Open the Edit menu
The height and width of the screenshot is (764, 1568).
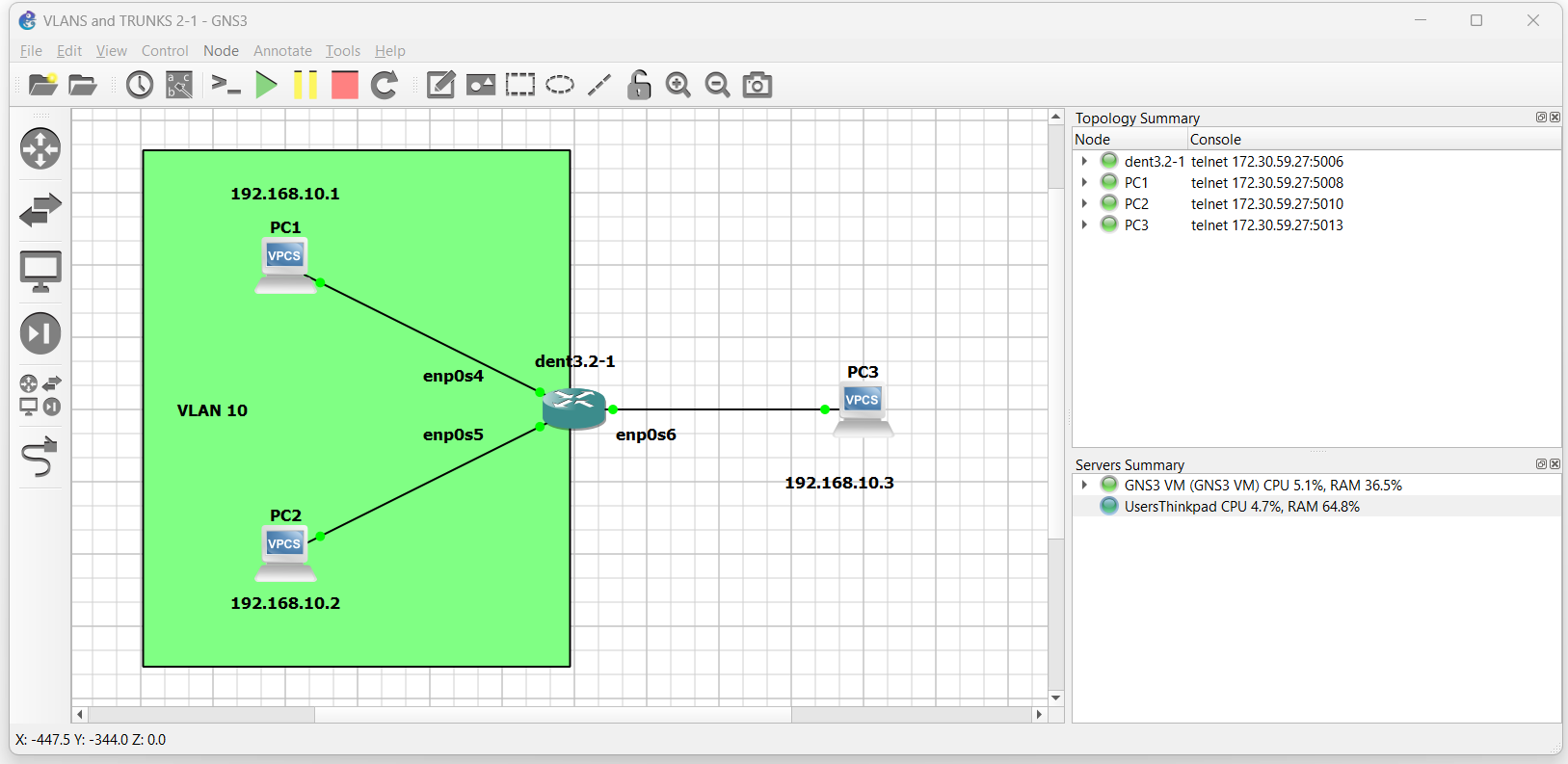69,51
